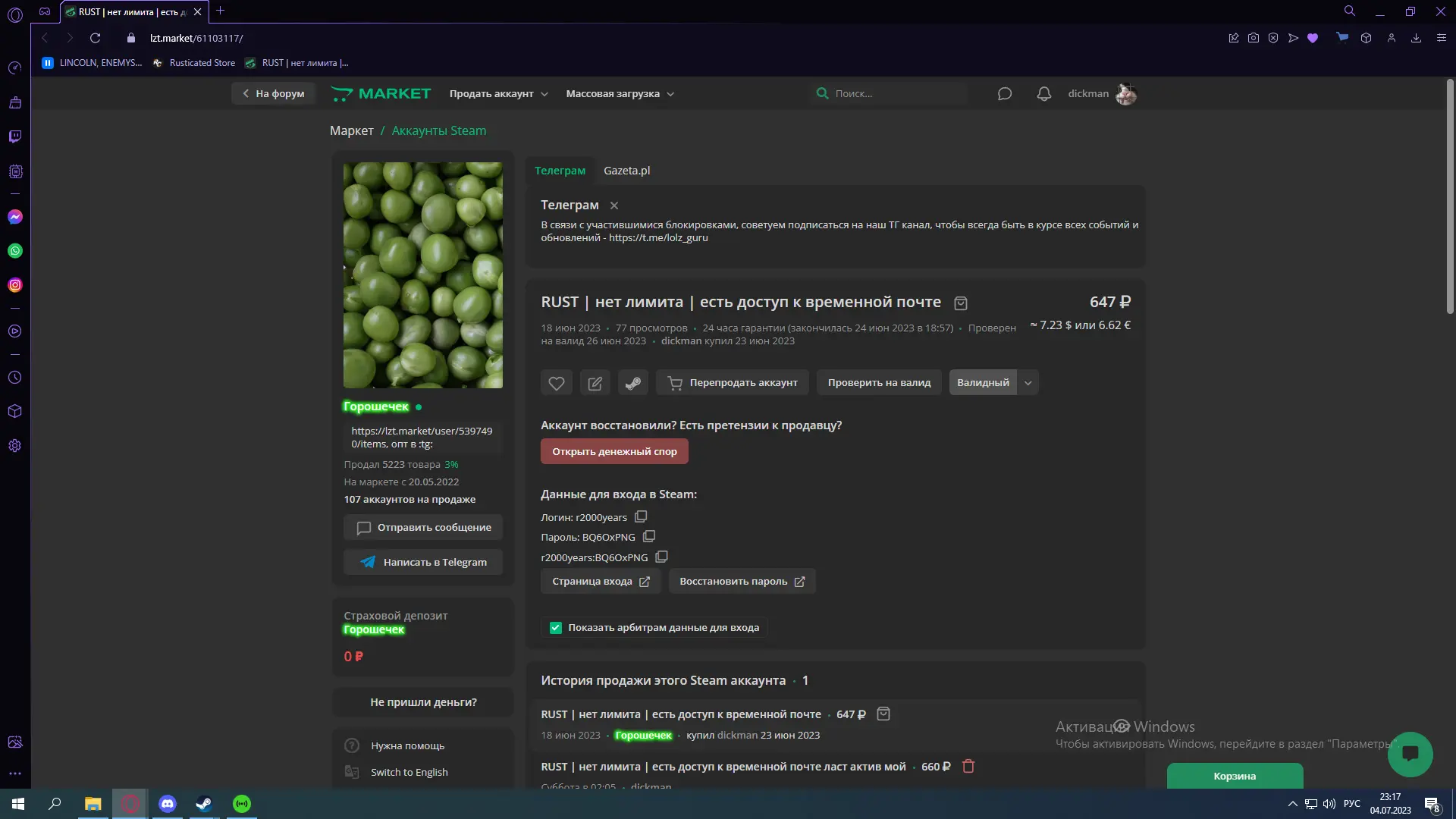
Task: Click 'Switch to English' link
Action: click(409, 772)
